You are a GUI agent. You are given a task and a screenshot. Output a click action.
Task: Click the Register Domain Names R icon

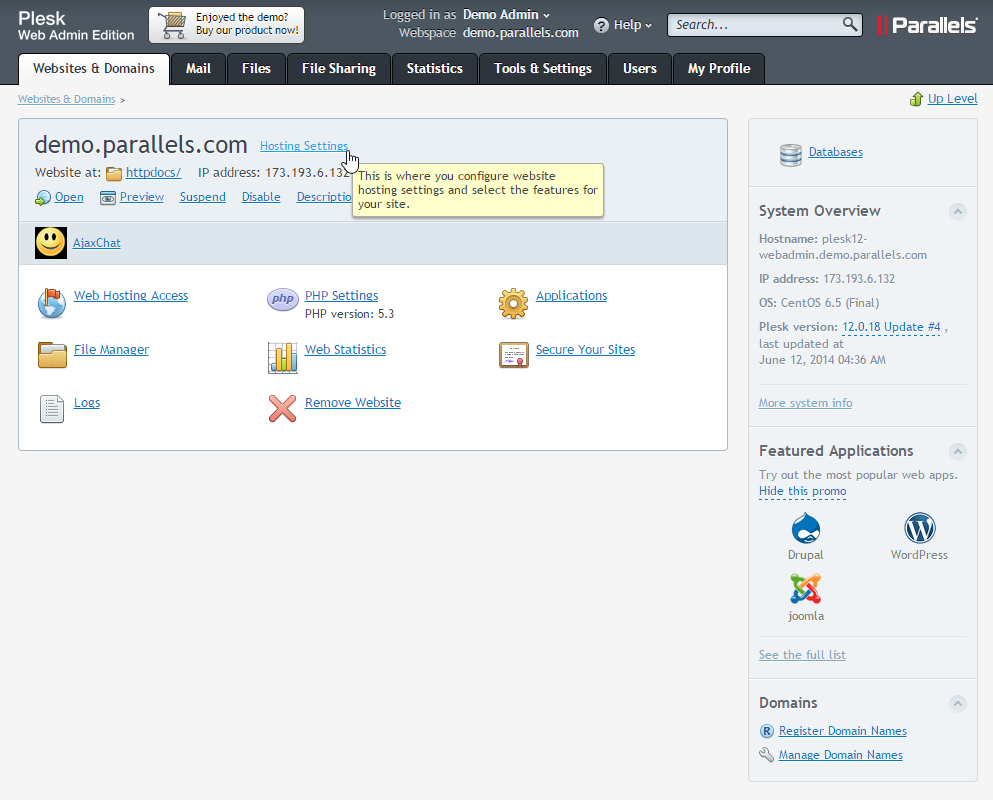766,731
